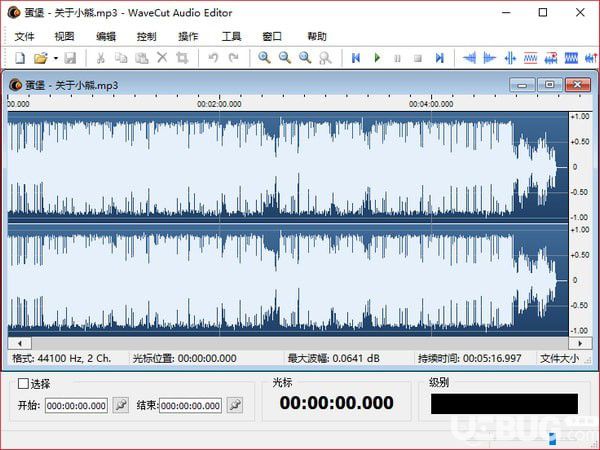Click the Redo arrow icon

tap(233, 58)
